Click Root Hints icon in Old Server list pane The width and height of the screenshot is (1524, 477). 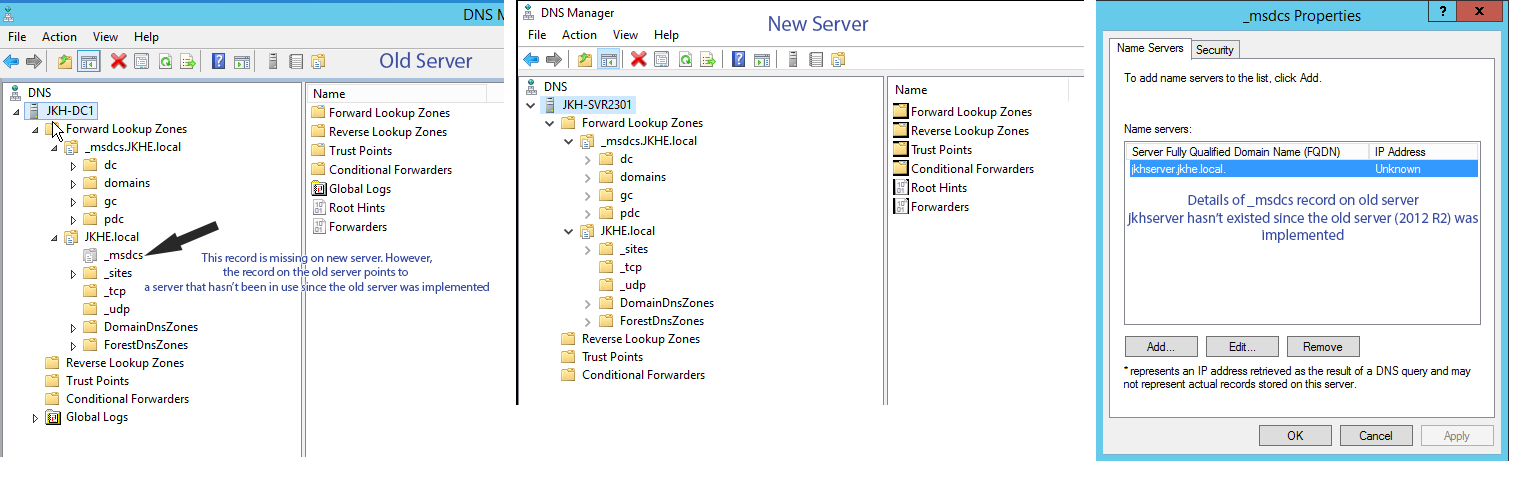[319, 208]
